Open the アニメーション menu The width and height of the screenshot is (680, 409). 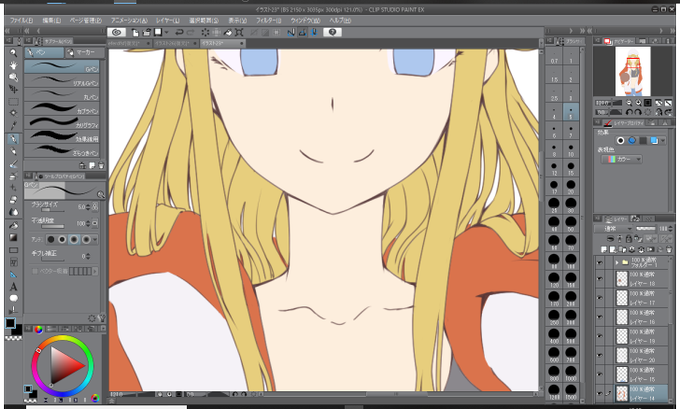coord(129,20)
